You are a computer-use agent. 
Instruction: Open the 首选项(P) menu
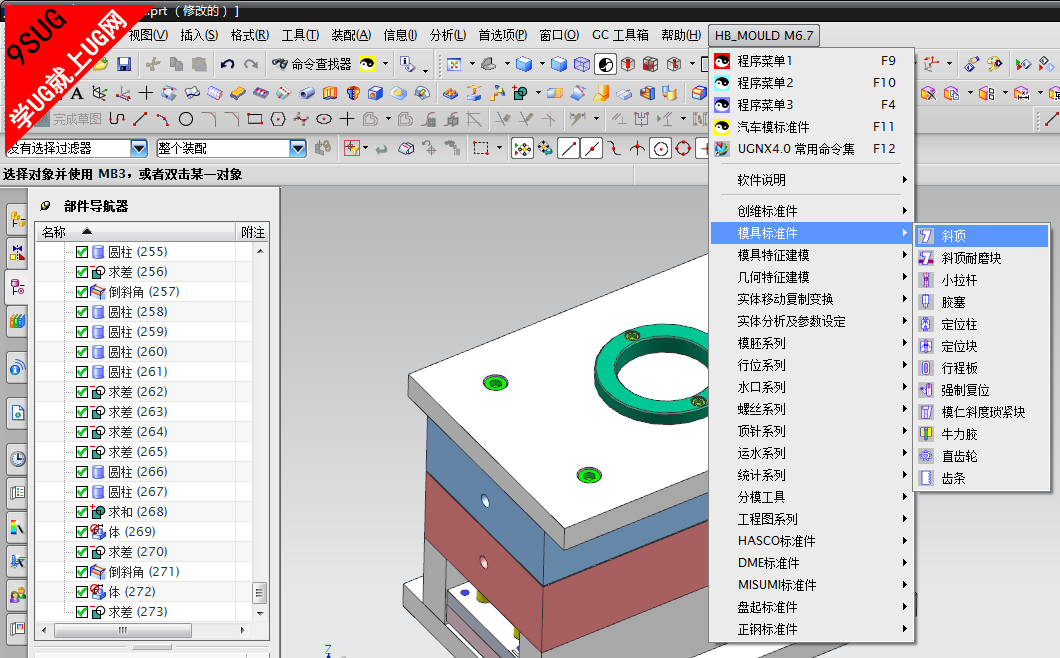502,35
